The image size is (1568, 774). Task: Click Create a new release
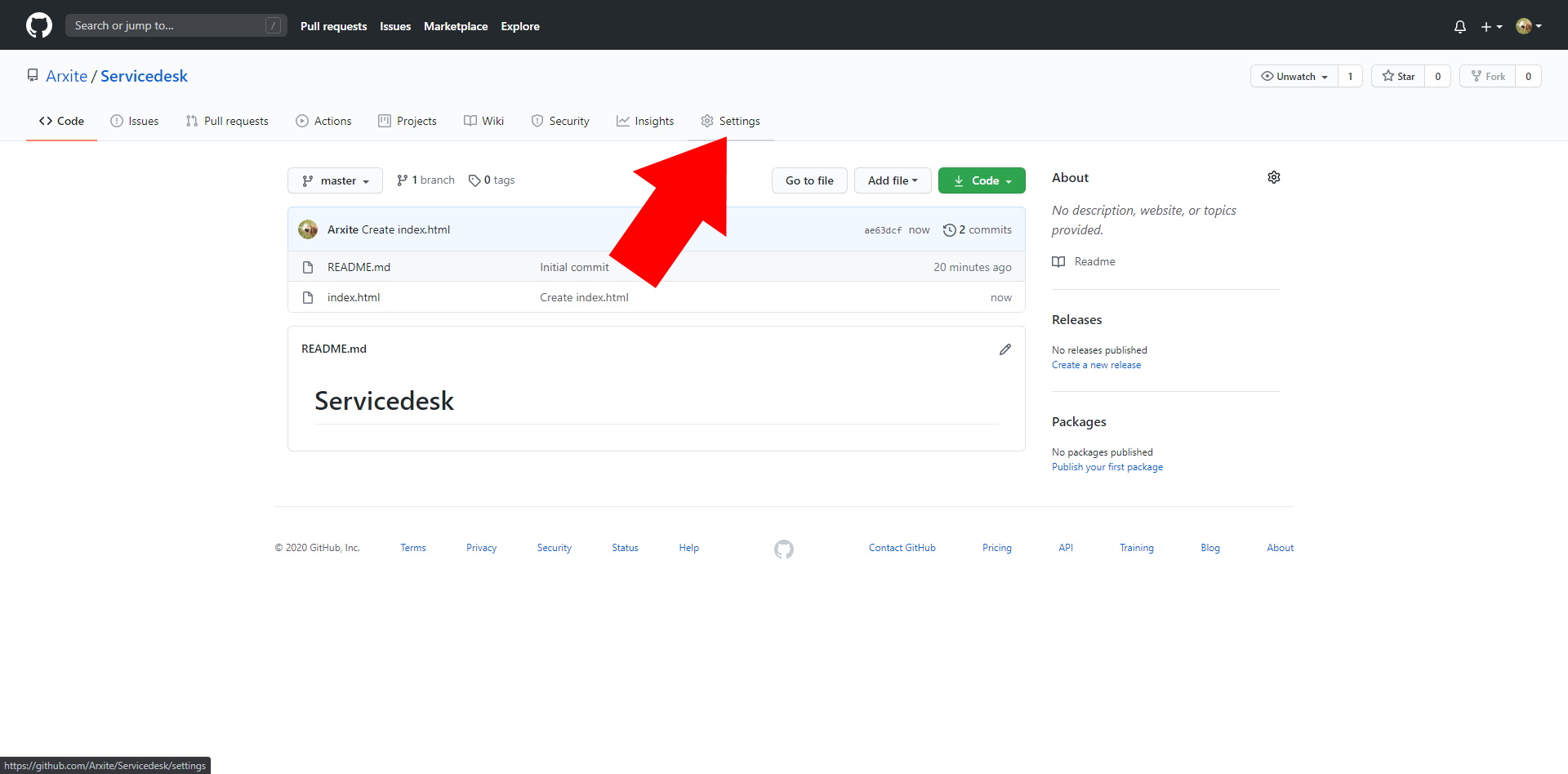(1096, 365)
